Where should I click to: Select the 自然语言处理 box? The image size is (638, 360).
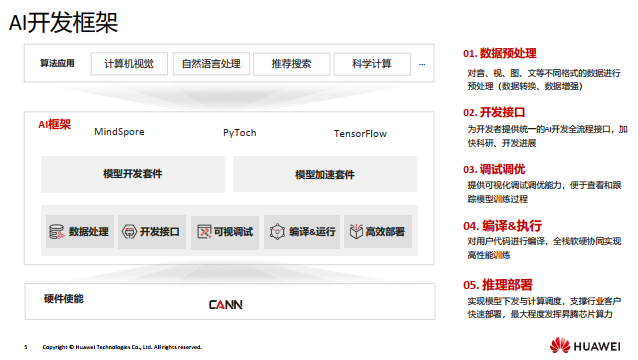click(x=211, y=64)
